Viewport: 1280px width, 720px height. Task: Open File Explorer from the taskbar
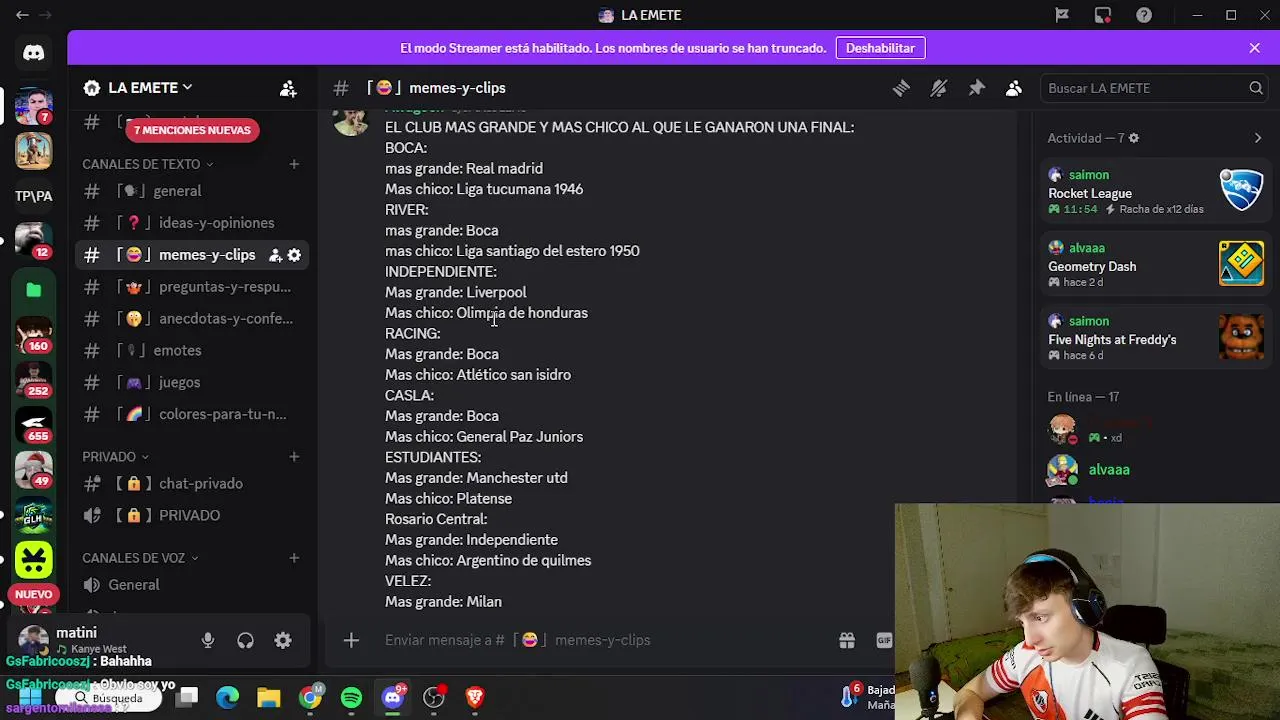coord(269,697)
